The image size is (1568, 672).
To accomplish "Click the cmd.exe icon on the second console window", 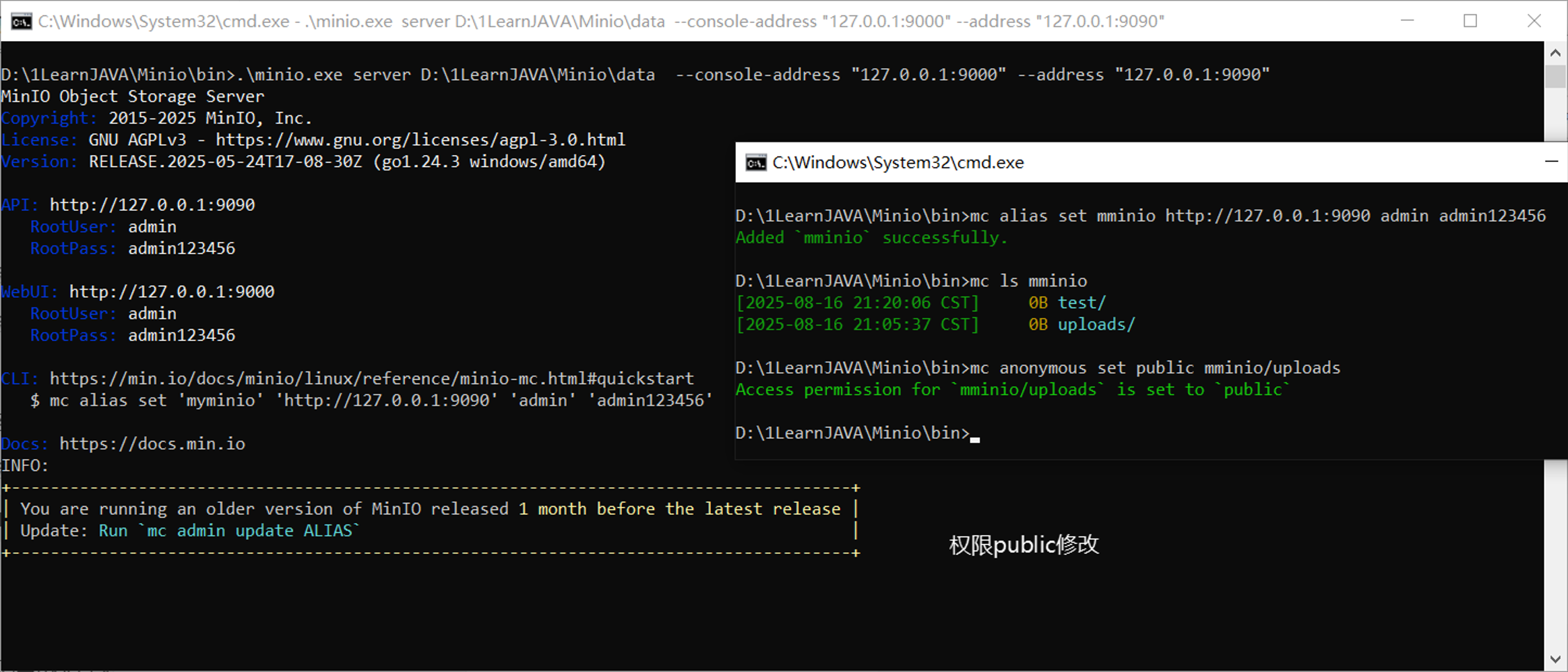I will pyautogui.click(x=756, y=162).
